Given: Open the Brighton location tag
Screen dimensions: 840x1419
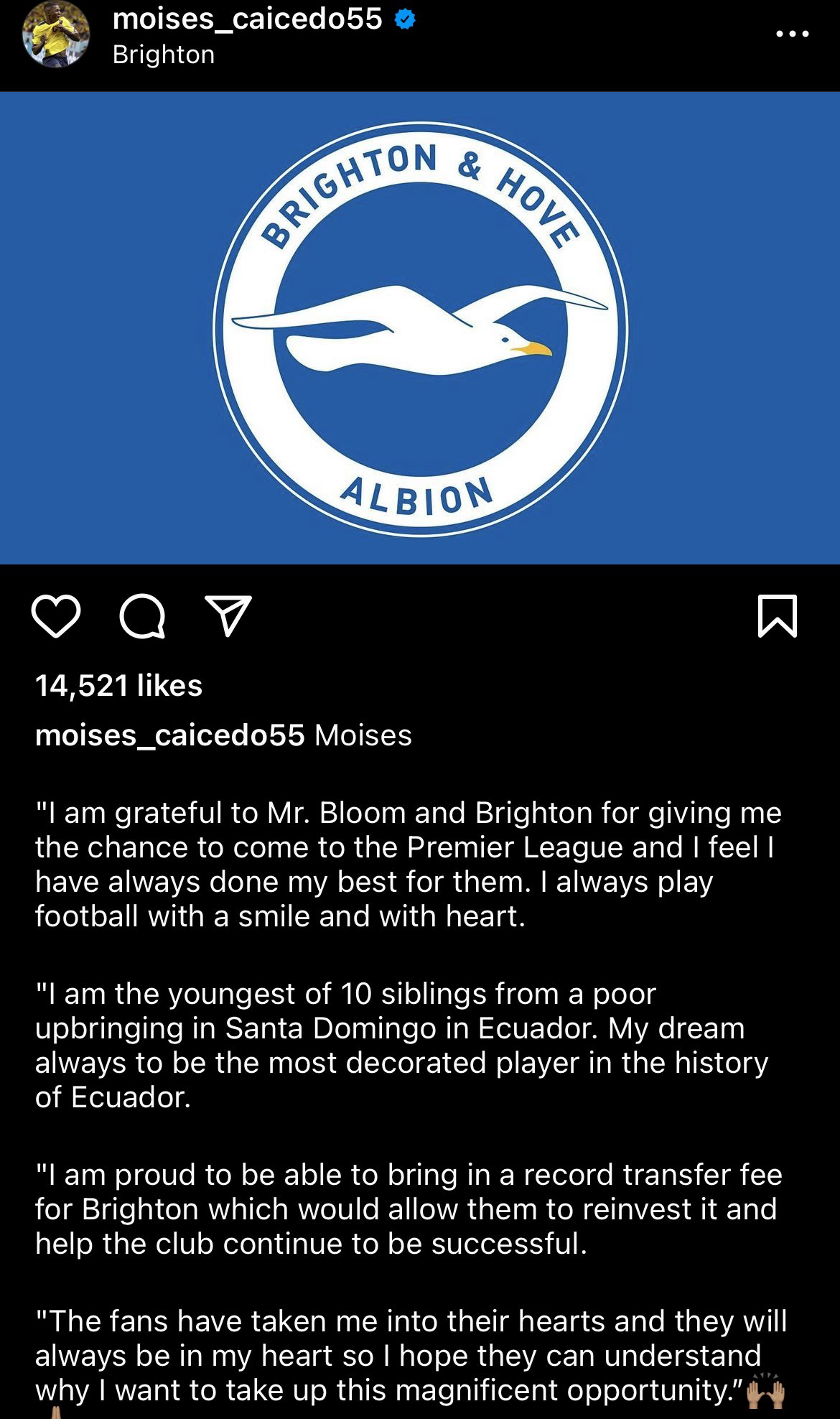Looking at the screenshot, I should [164, 55].
